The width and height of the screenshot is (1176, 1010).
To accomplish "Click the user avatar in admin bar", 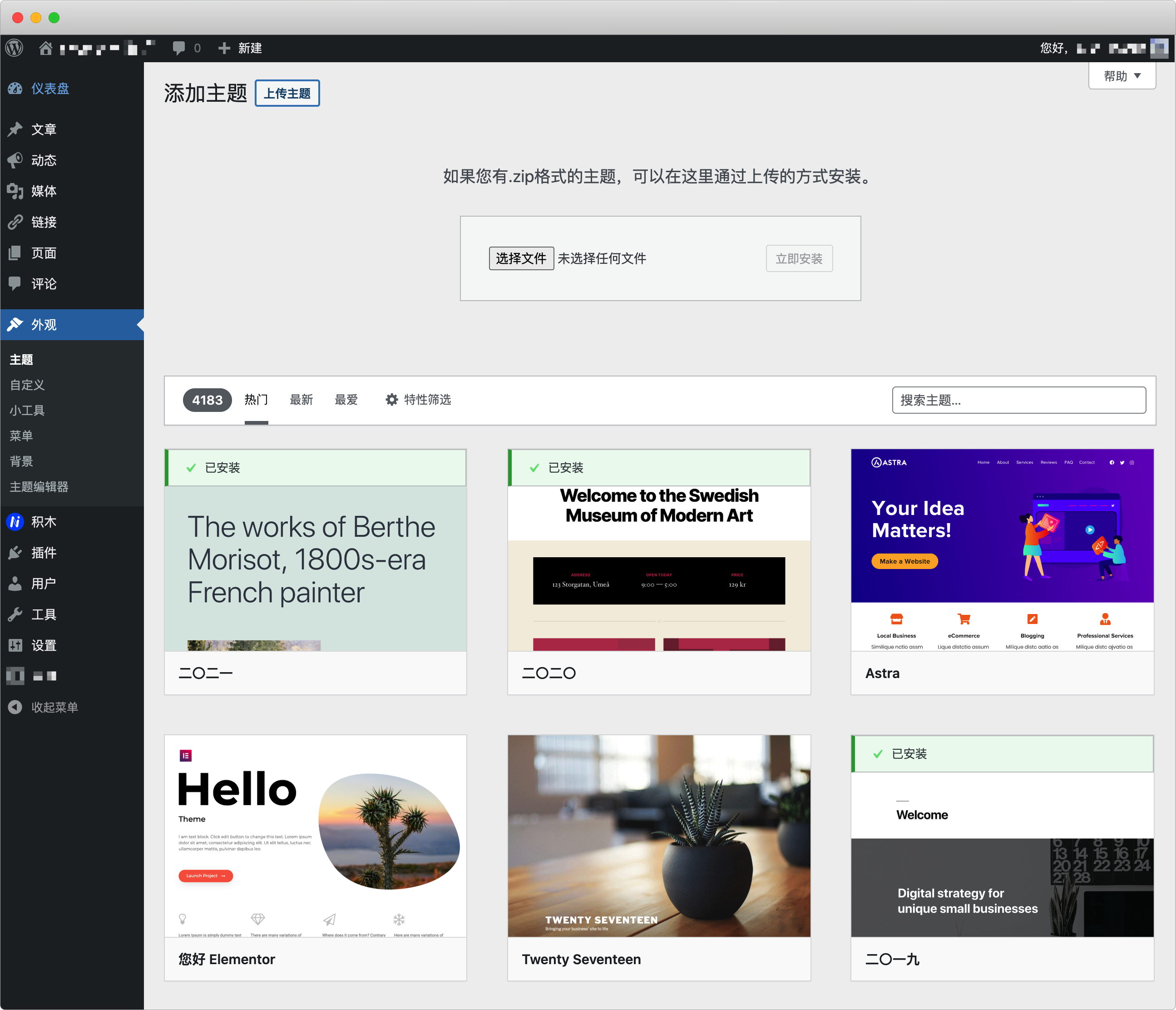I will (1159, 48).
